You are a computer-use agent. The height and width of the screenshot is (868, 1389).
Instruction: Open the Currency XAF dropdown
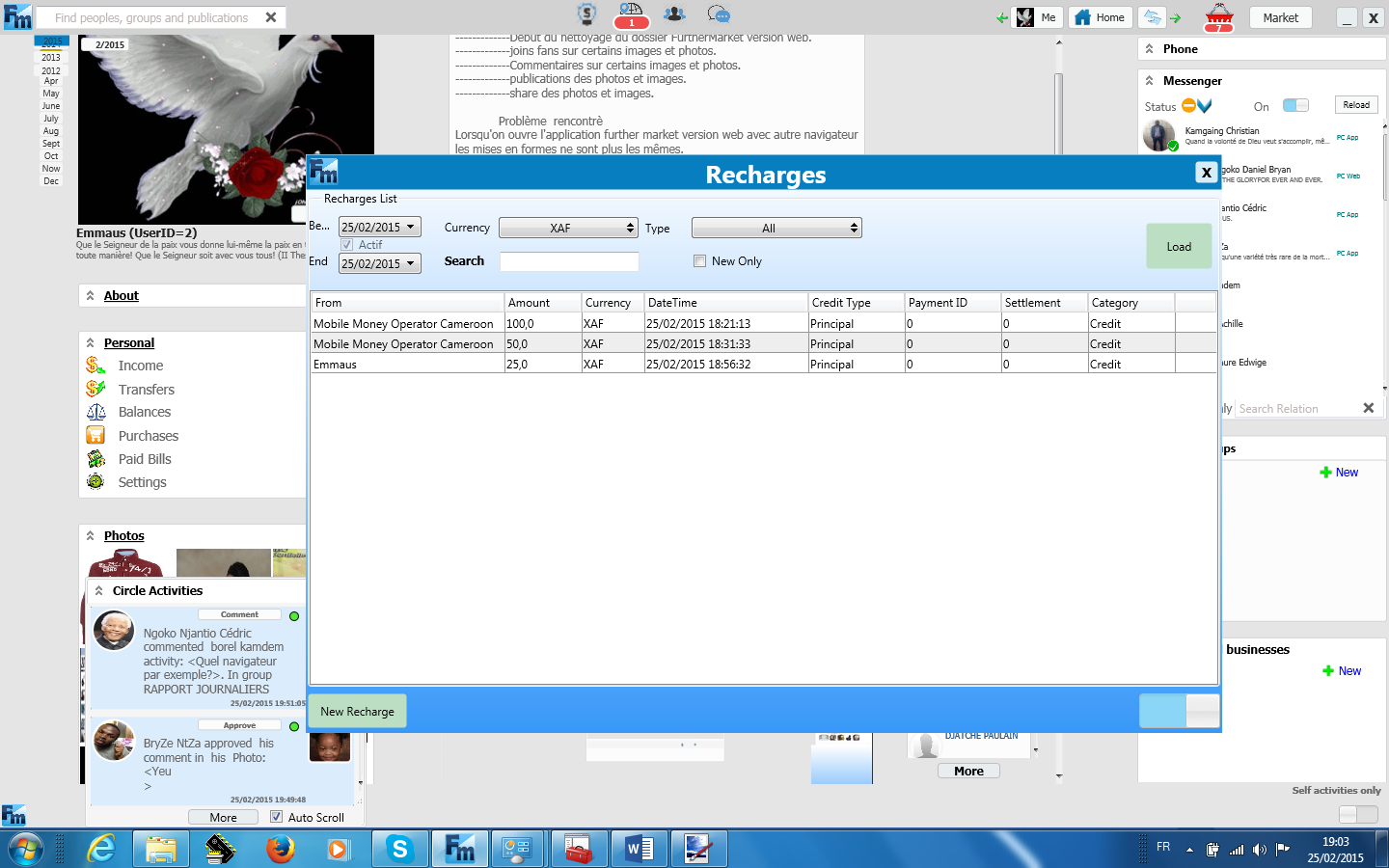[568, 228]
